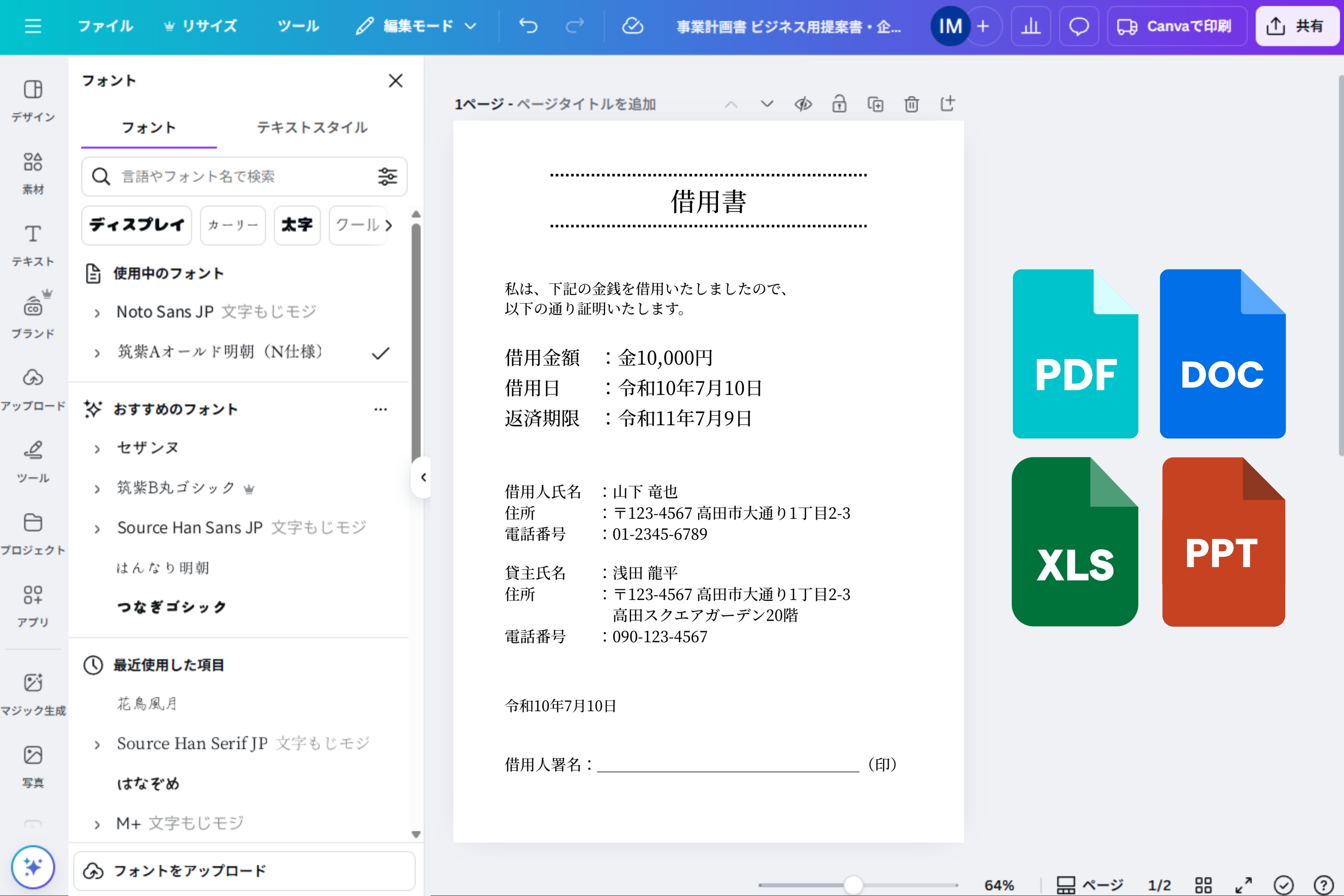The image size is (1344, 896).
Task: Open more options for おすすめのフォント
Action: click(381, 409)
